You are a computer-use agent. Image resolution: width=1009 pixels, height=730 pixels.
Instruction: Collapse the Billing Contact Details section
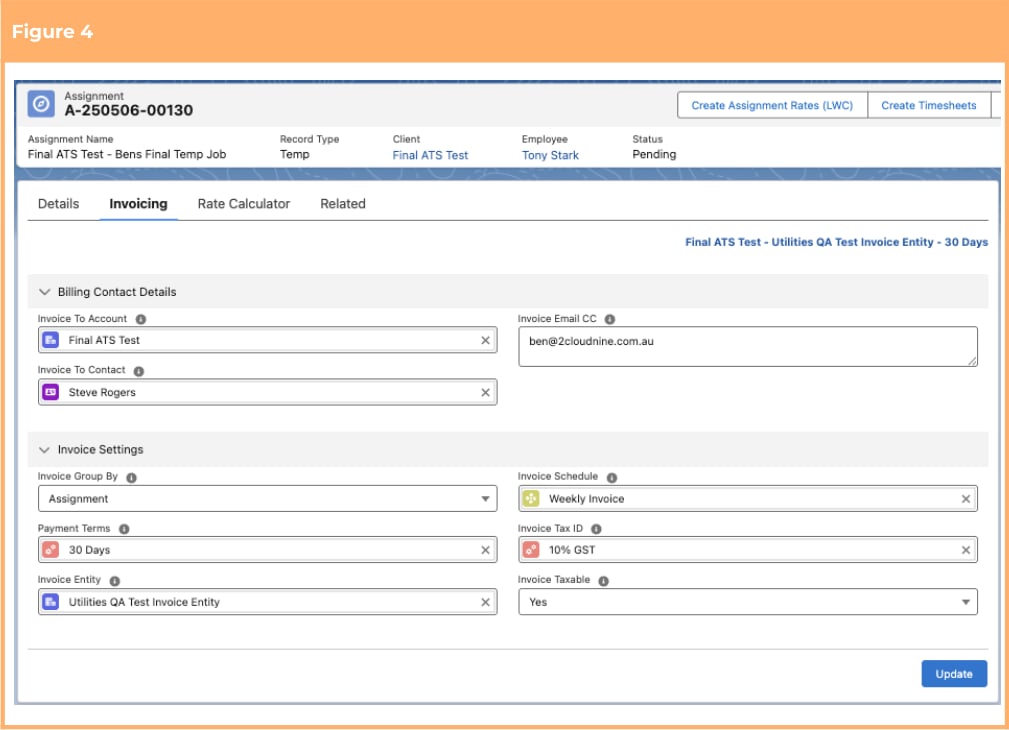pyautogui.click(x=44, y=292)
